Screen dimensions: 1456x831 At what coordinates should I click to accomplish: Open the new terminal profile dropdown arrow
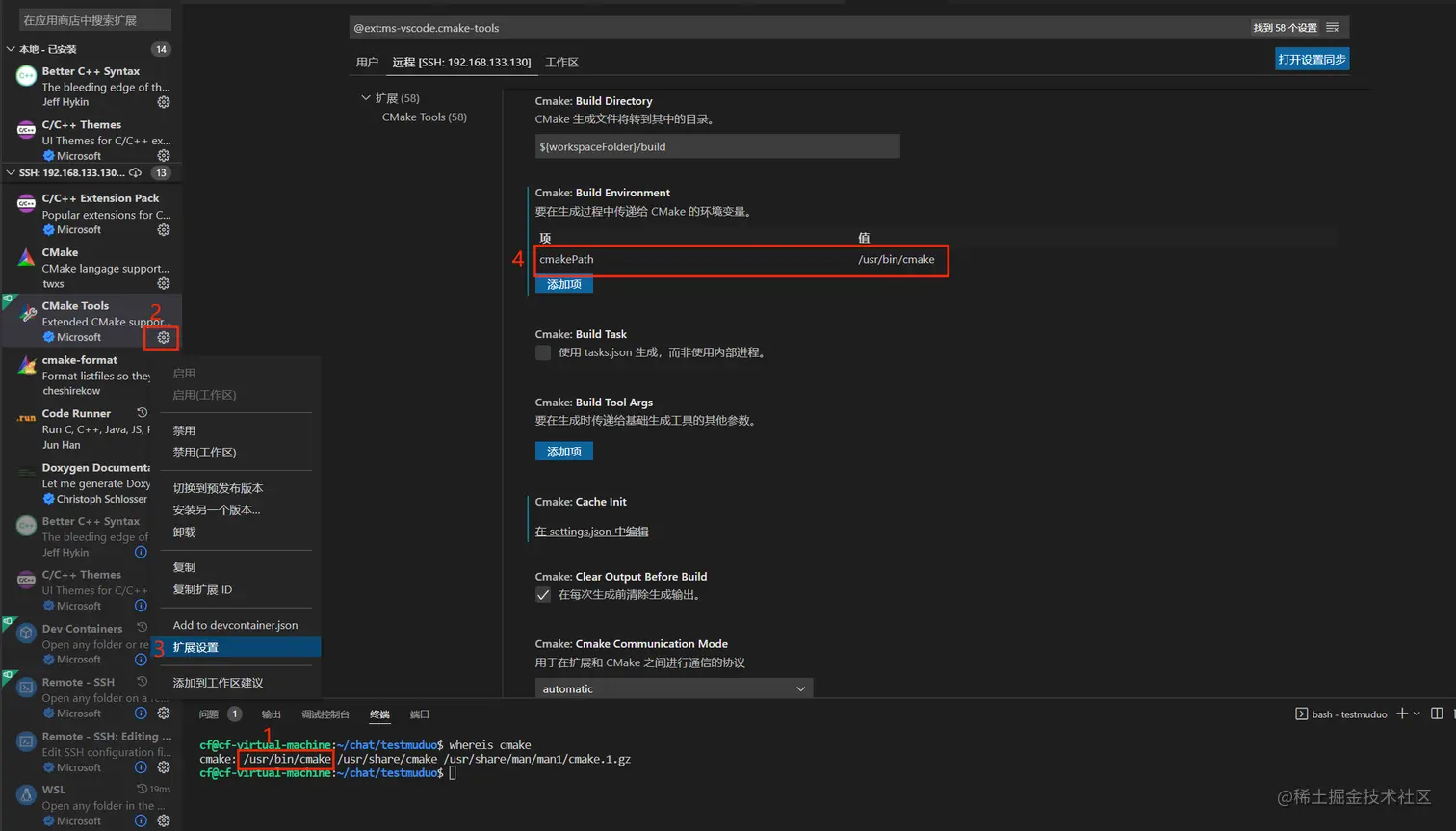click(1417, 714)
